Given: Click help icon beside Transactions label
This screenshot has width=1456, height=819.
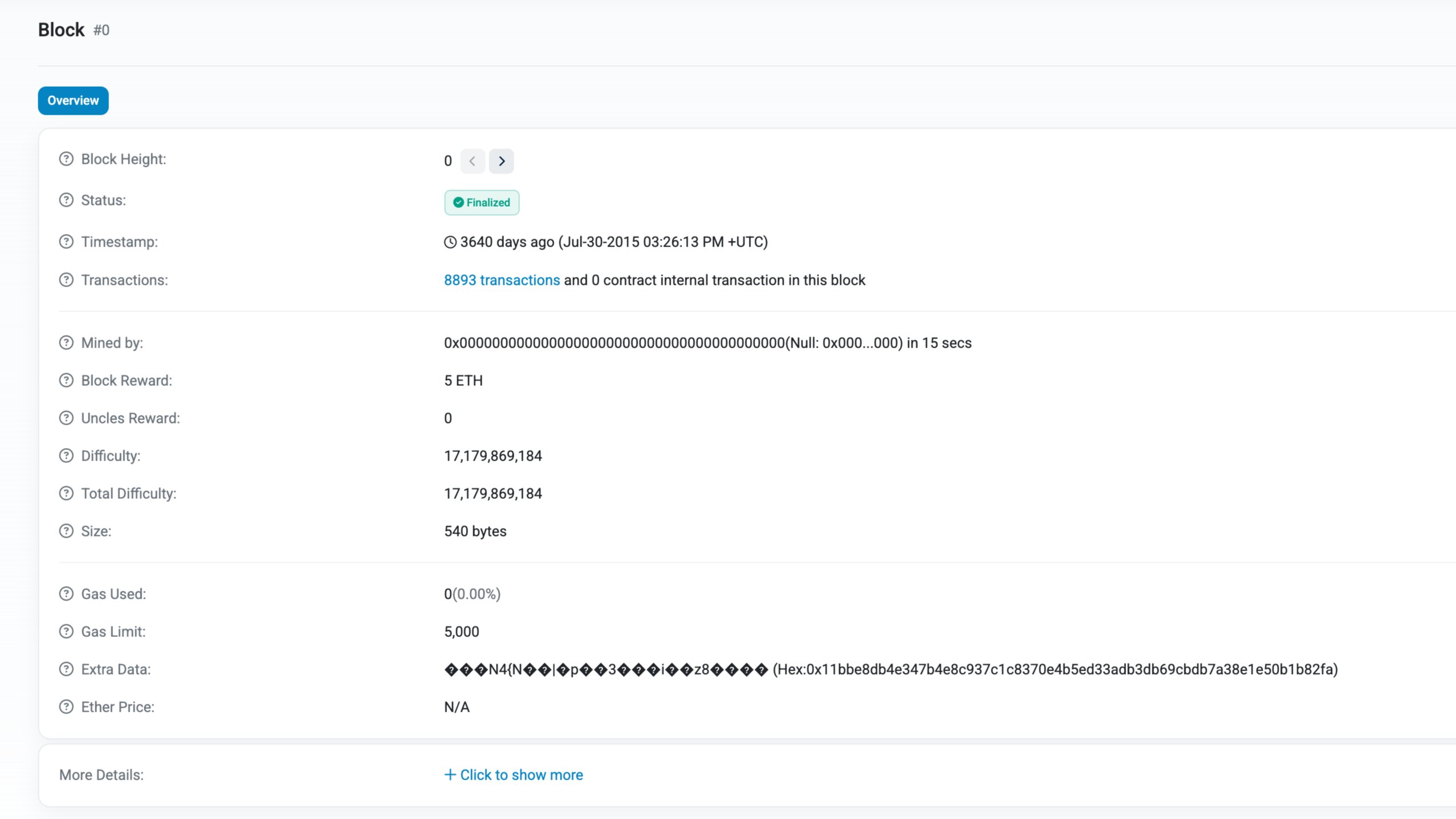Looking at the screenshot, I should pyautogui.click(x=66, y=280).
